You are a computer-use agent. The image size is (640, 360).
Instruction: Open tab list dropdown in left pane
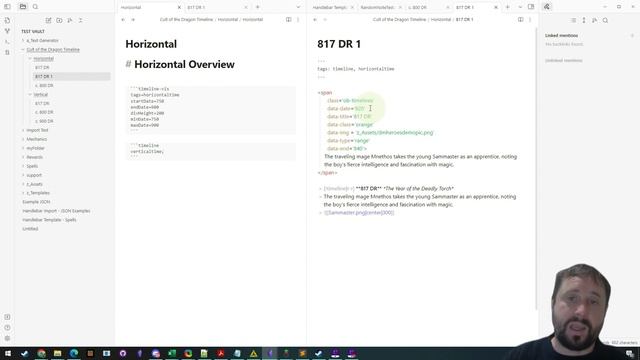[298, 7]
